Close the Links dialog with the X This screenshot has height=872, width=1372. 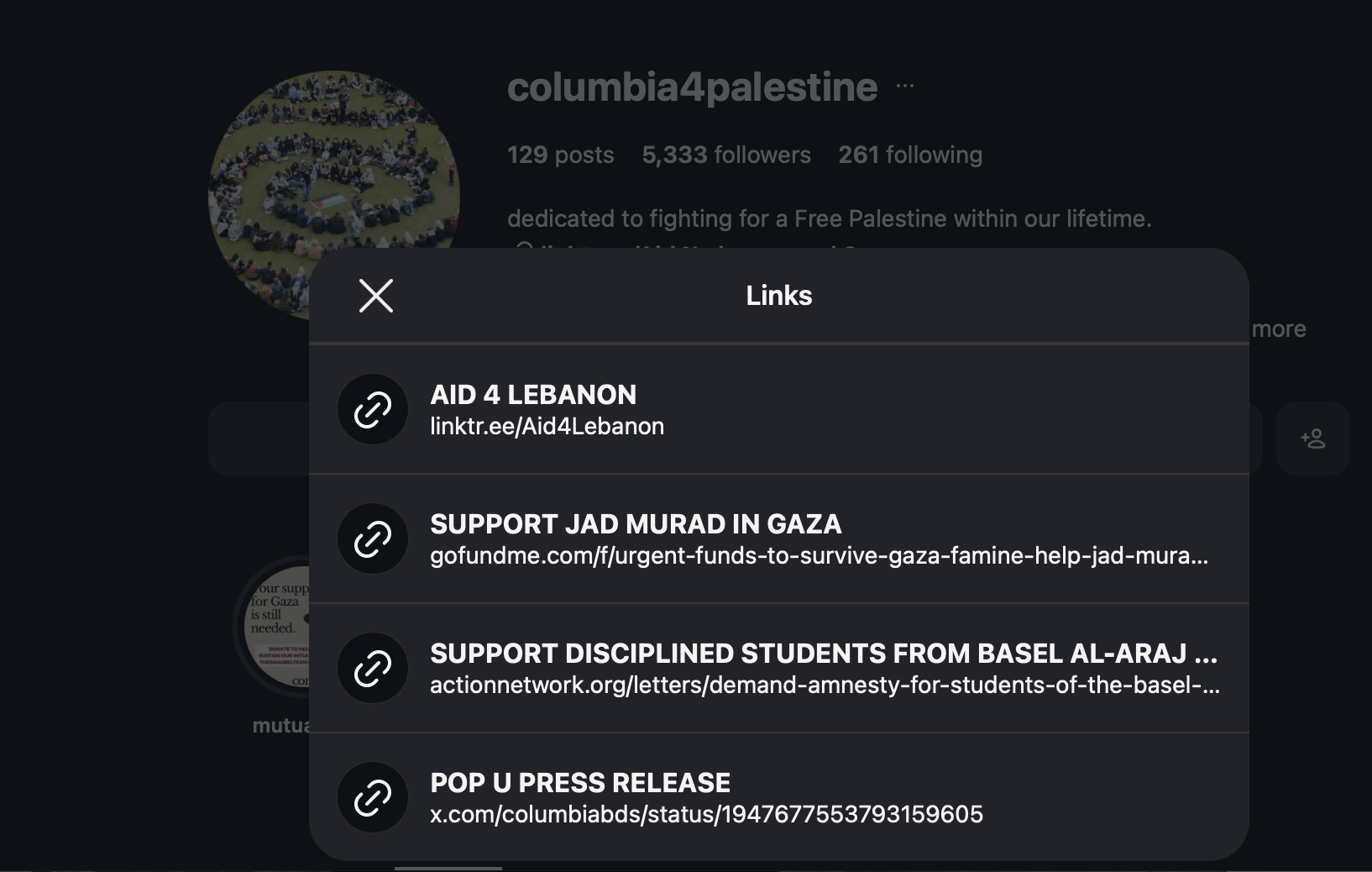pos(375,296)
